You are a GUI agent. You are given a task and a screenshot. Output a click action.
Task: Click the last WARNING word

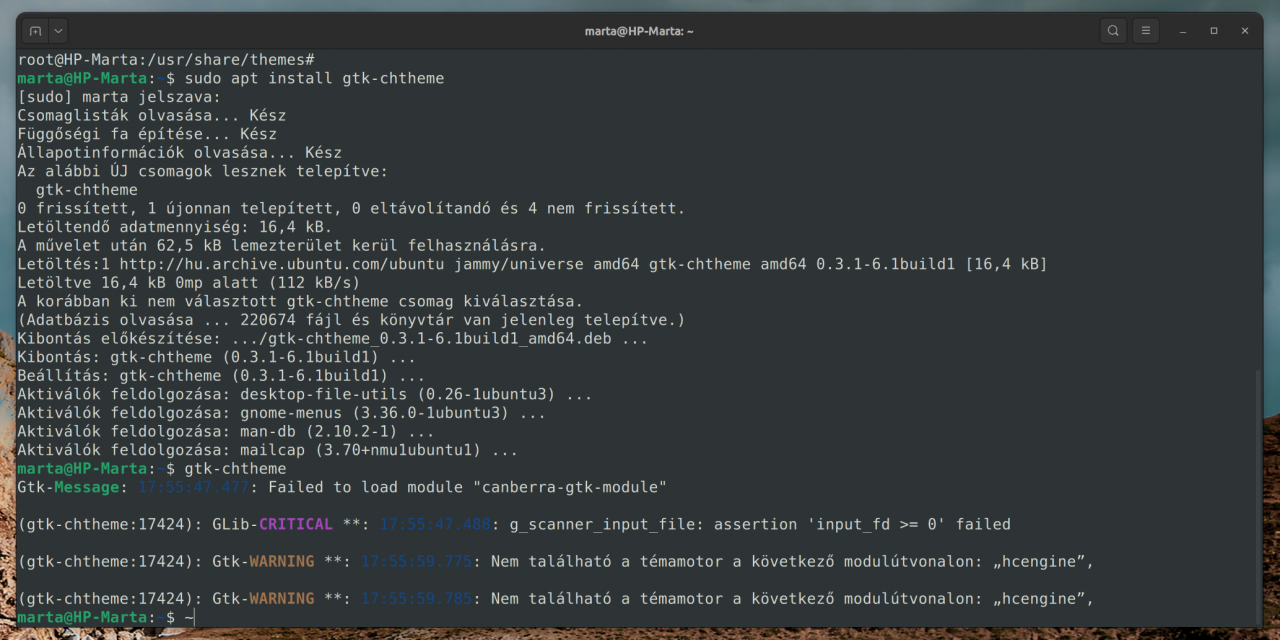(282, 599)
